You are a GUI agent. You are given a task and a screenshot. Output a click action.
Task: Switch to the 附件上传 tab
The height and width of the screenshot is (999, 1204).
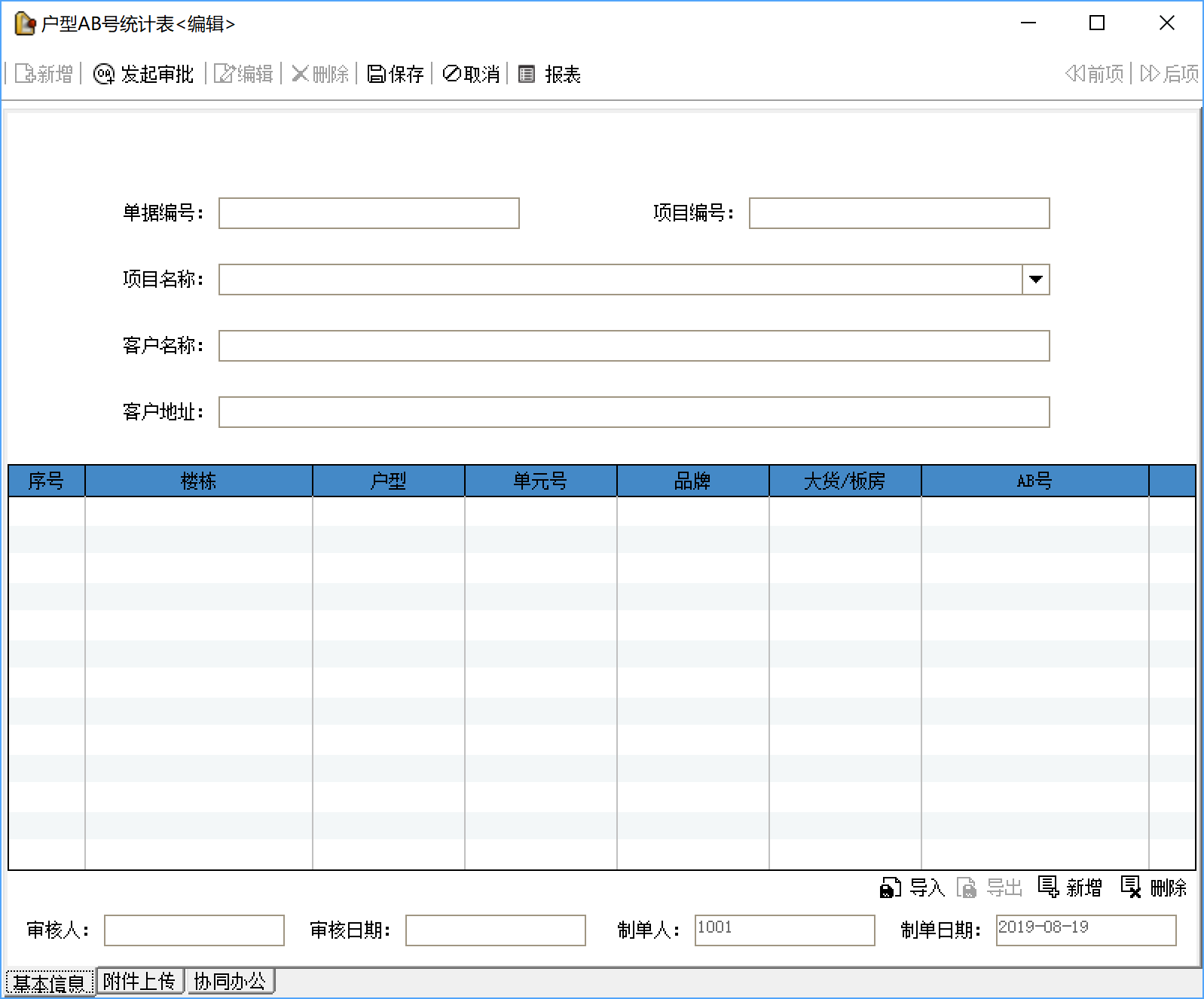click(139, 981)
